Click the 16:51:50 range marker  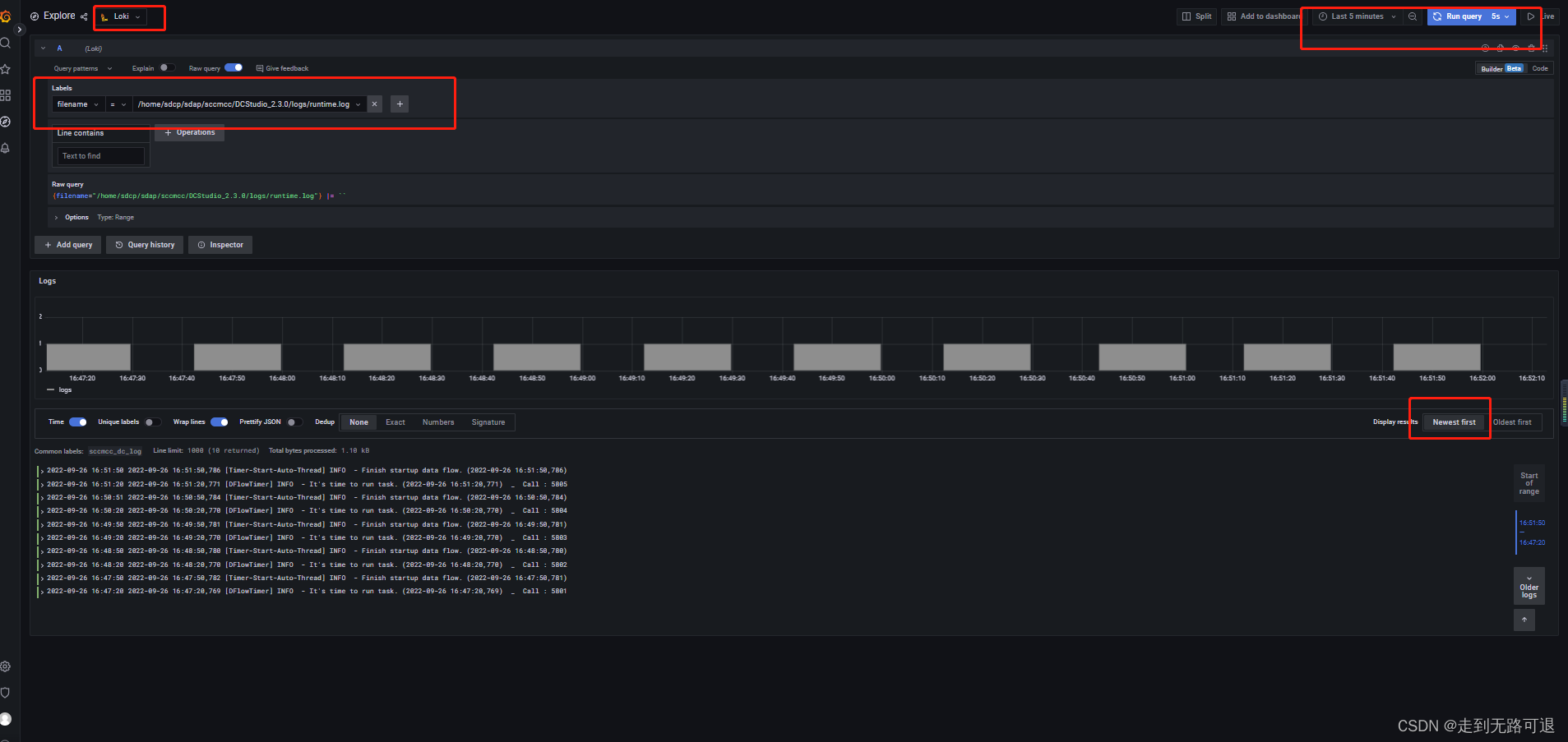(1532, 523)
